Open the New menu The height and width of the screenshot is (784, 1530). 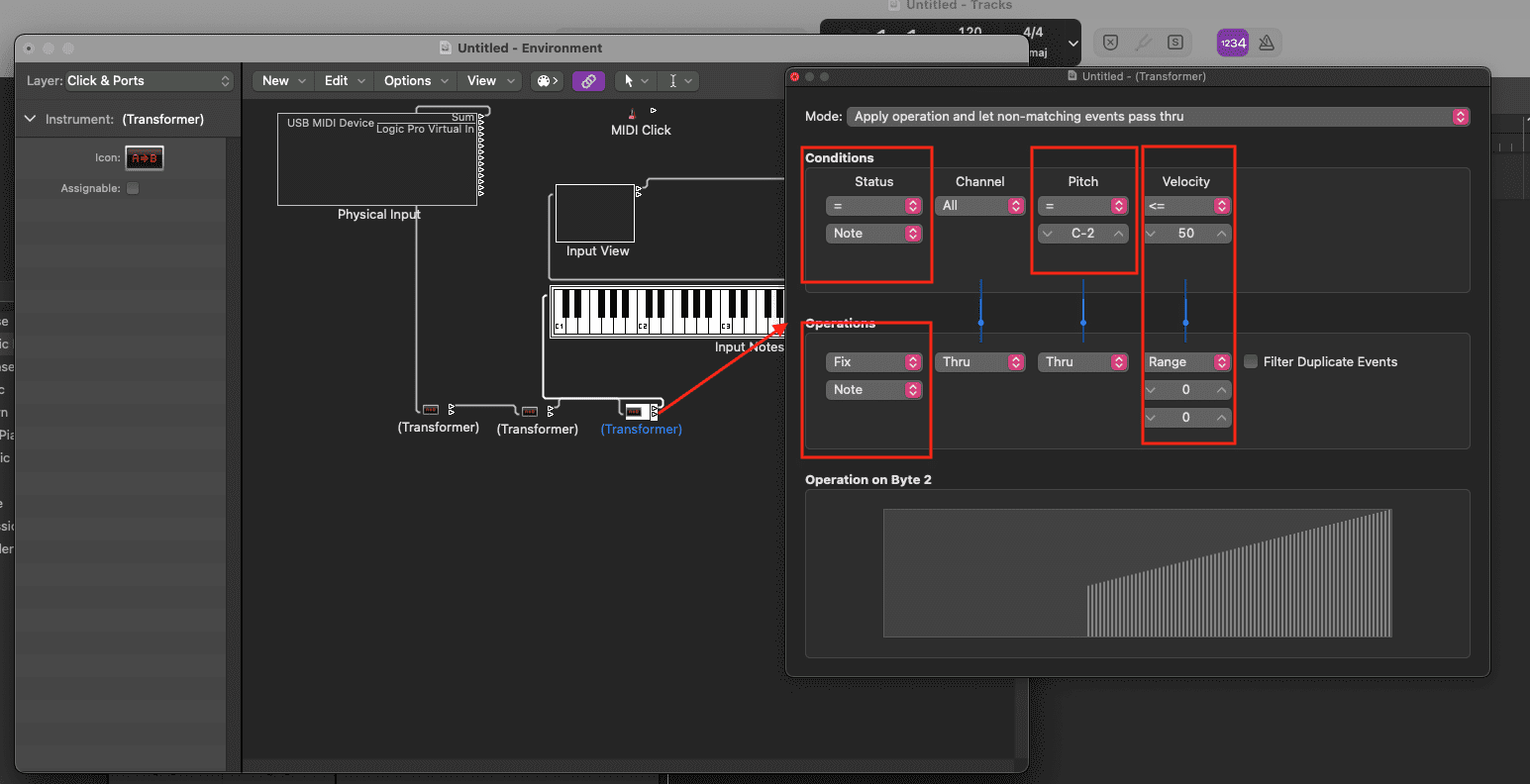284,81
